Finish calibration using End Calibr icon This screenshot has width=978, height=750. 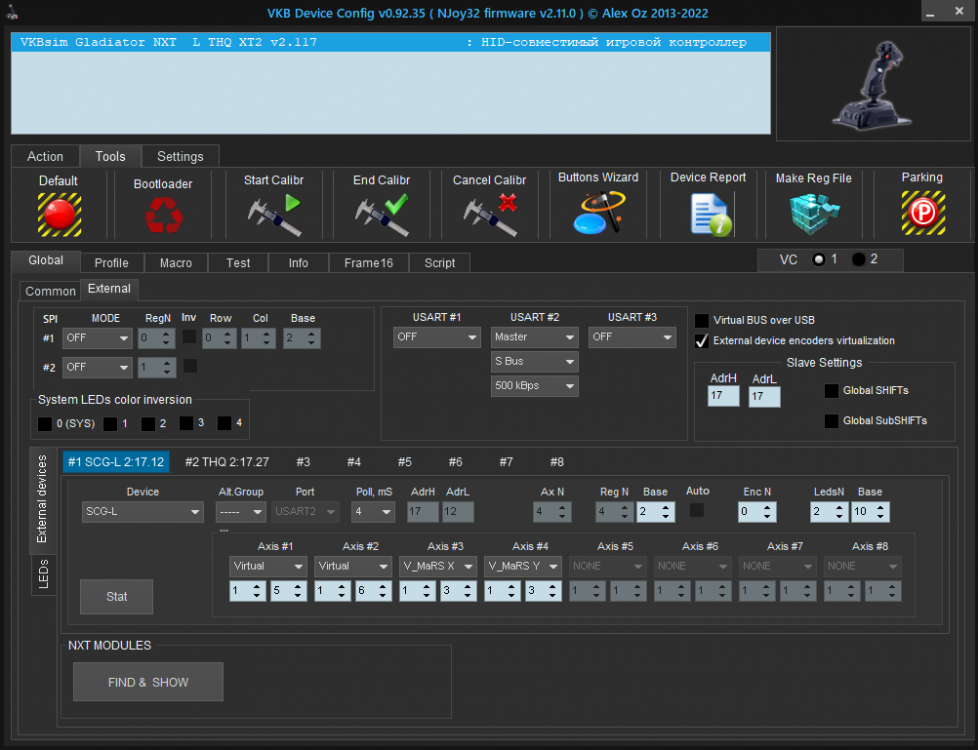[382, 214]
